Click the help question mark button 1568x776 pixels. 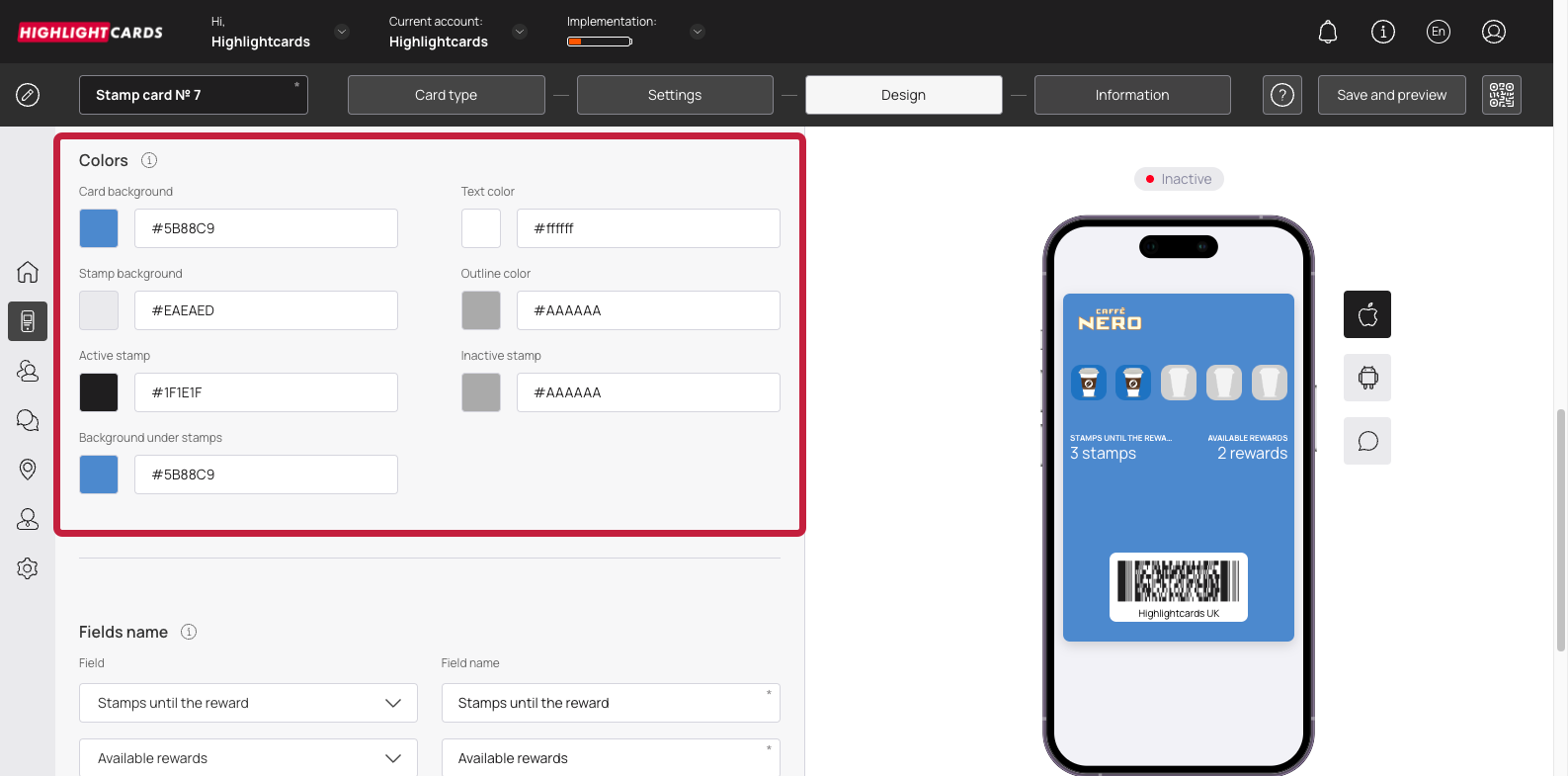pos(1281,95)
